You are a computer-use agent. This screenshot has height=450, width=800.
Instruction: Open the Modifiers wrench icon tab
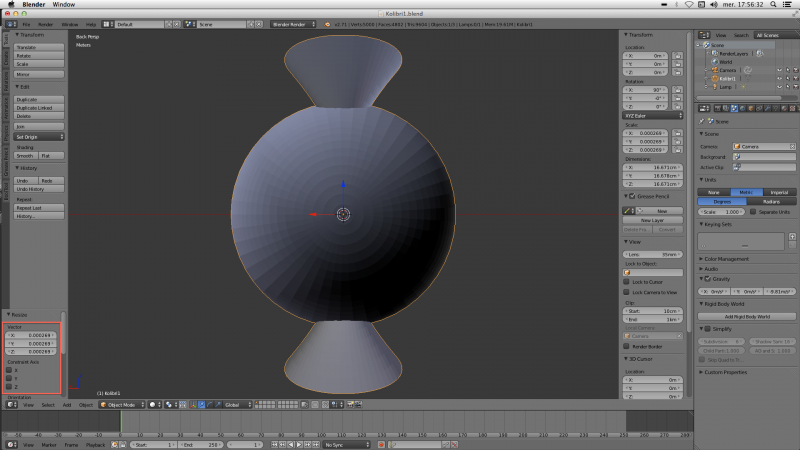pos(768,108)
